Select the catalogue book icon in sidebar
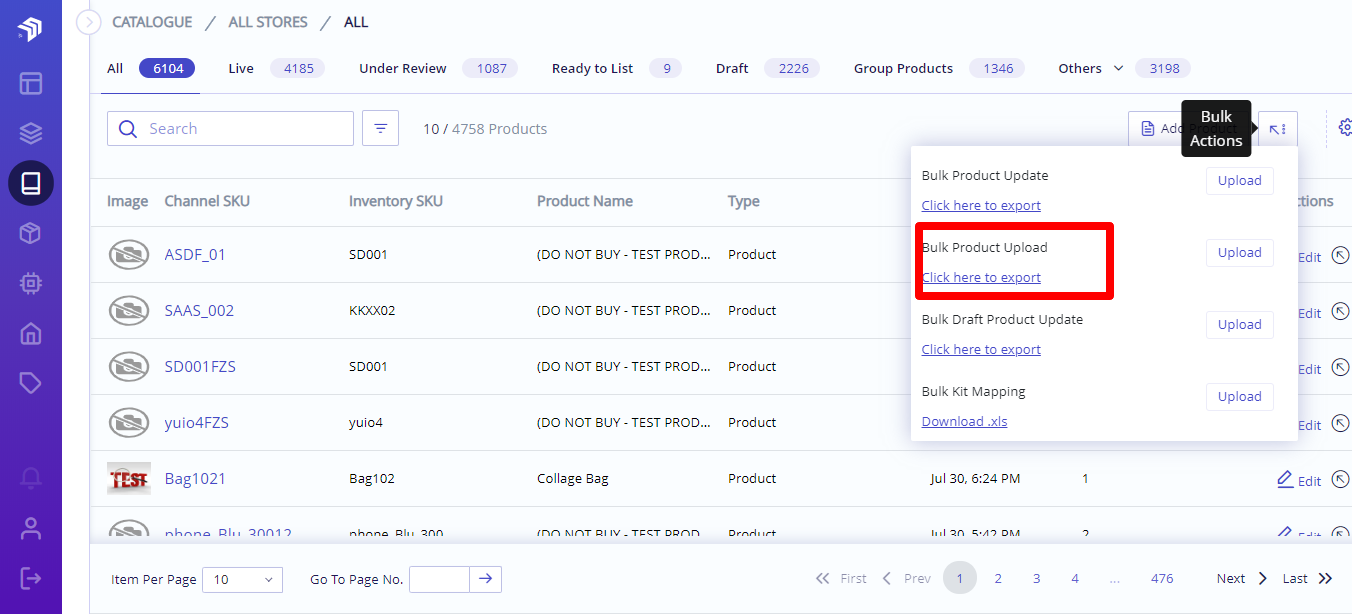 coord(30,183)
